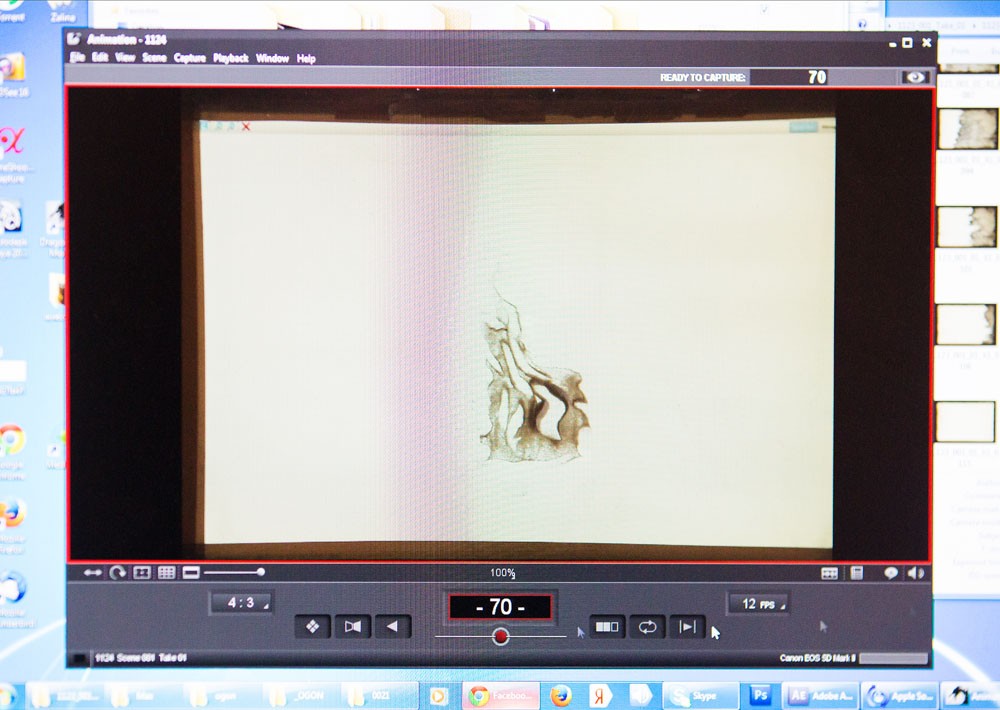Rotate the view with the circular arrow icon
This screenshot has width=1000, height=710.
pyautogui.click(x=118, y=573)
